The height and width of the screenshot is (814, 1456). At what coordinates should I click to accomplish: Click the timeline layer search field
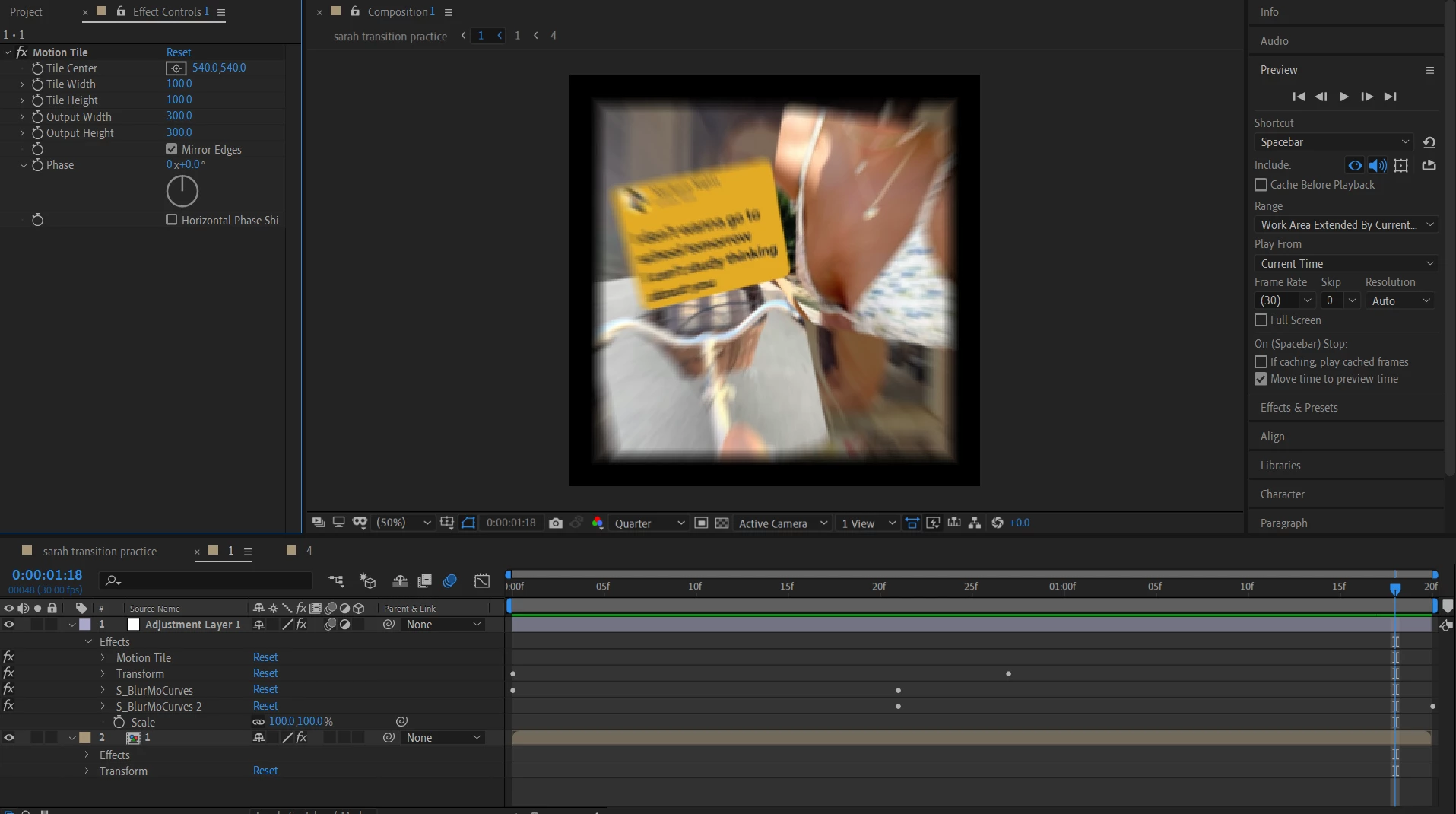pos(206,581)
